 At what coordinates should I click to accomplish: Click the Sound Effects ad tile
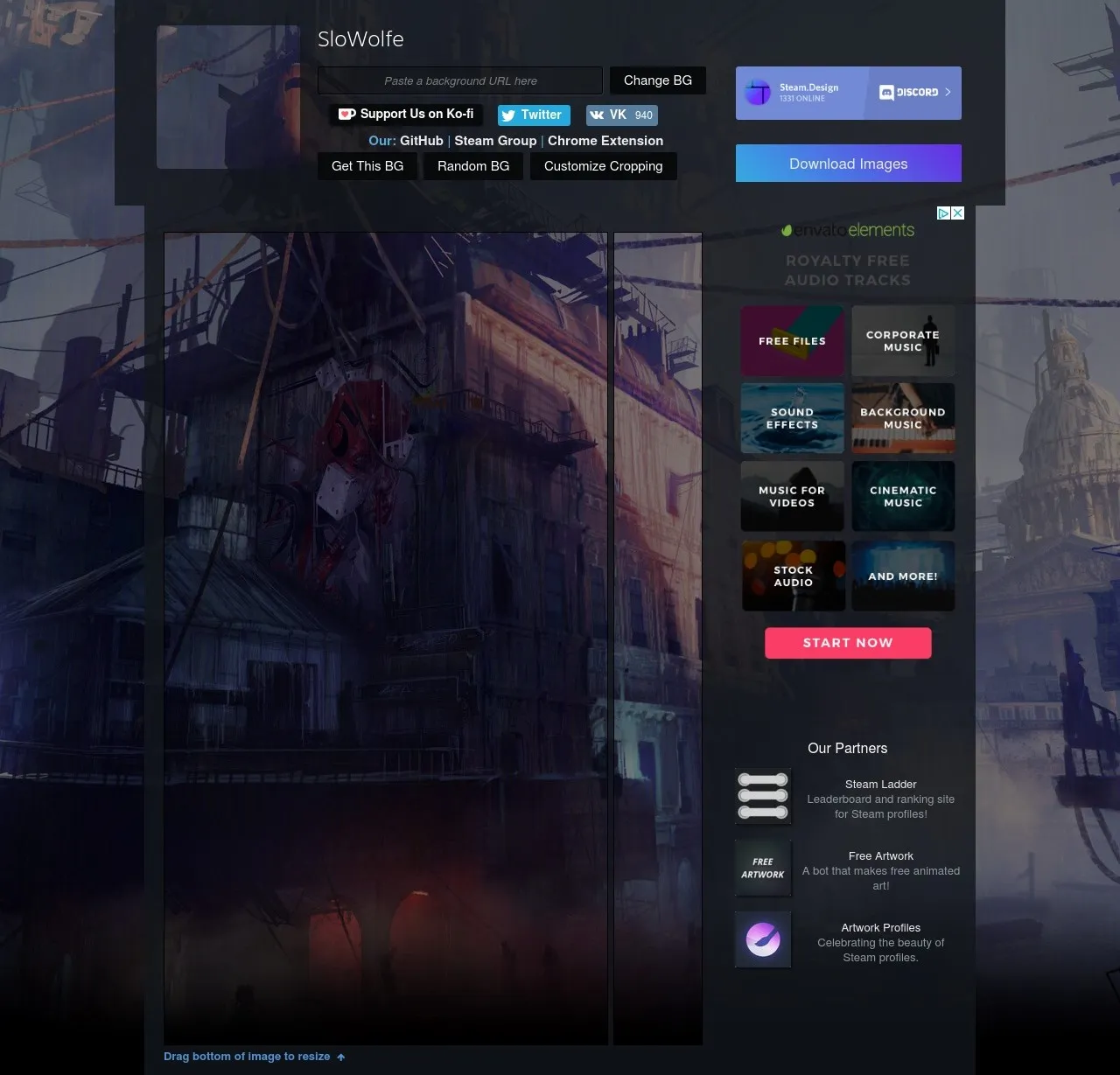tap(792, 418)
